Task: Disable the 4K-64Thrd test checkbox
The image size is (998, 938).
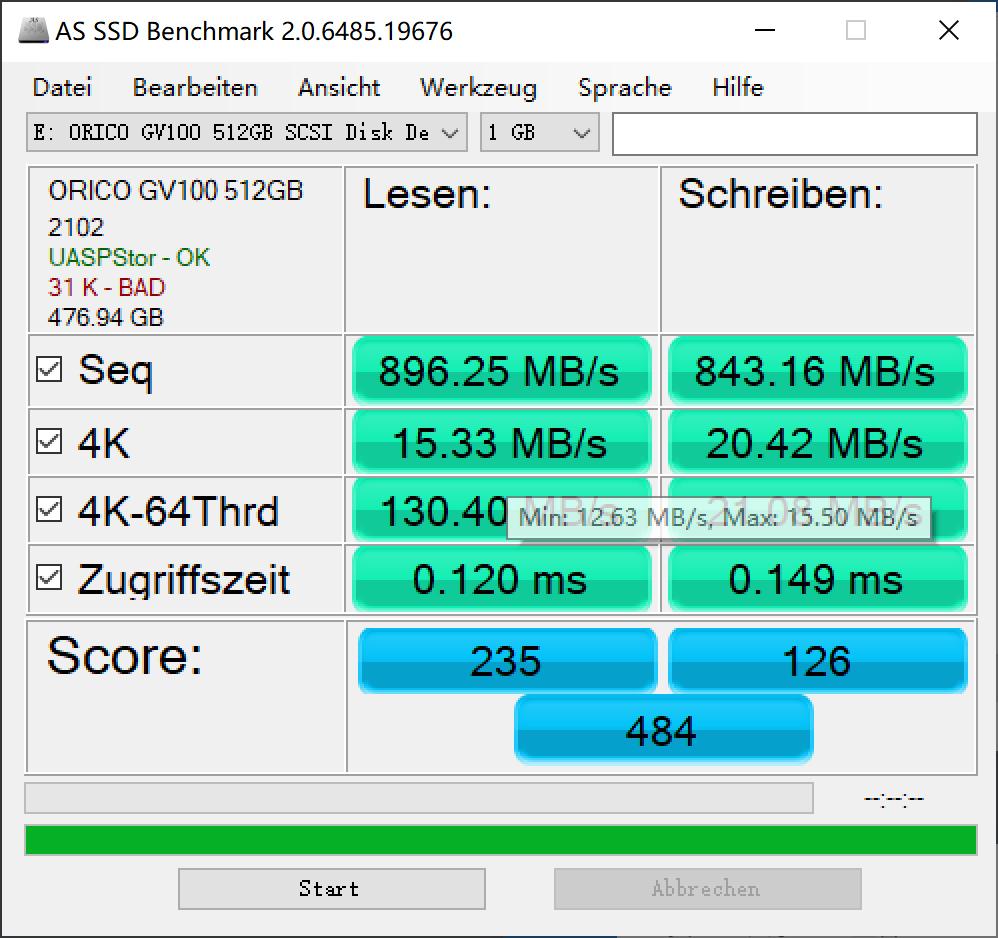Action: coord(49,509)
